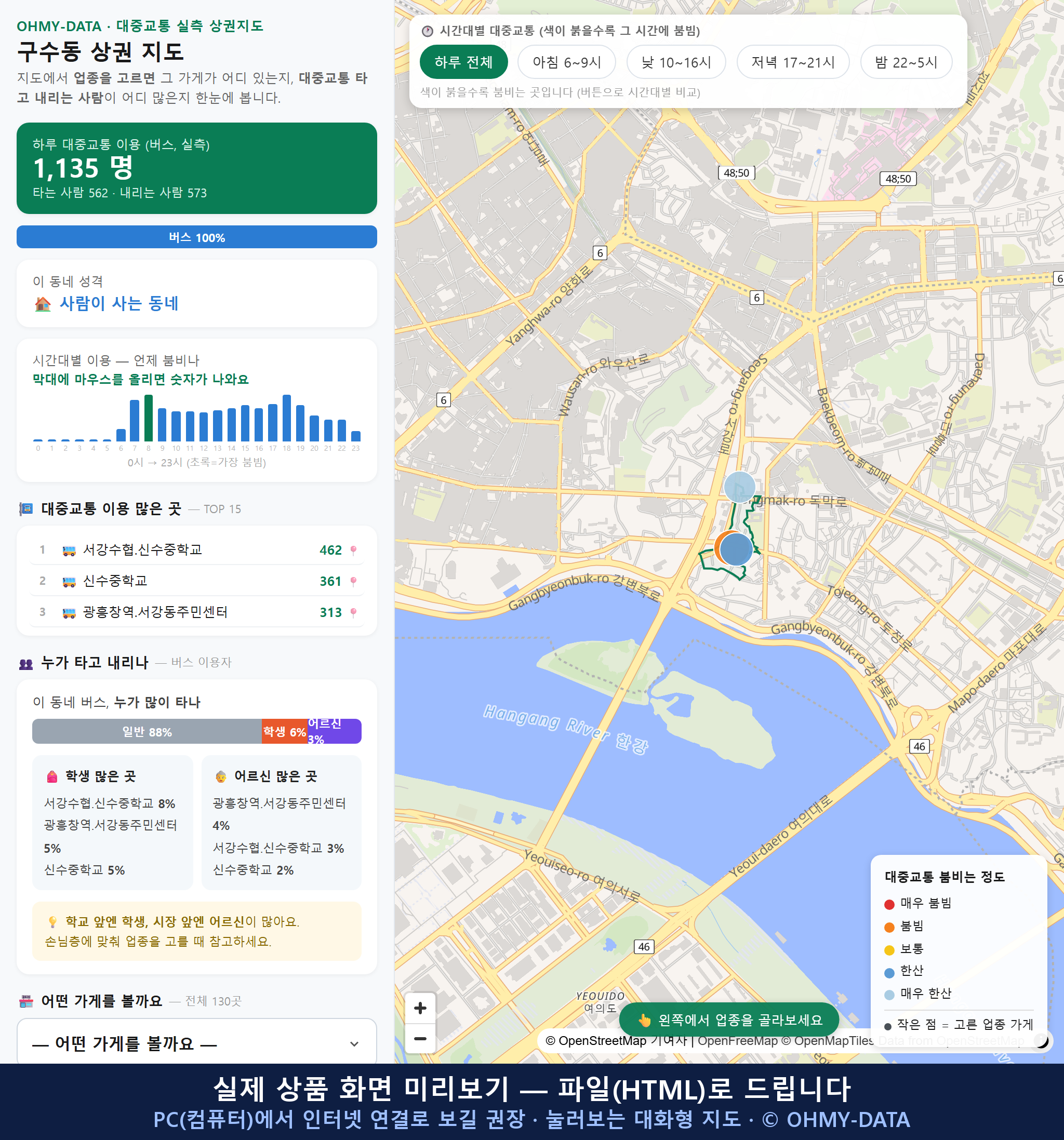Click the 매우 붐빔 red legend dot
Screen dimensions: 1064x1140
[x=889, y=904]
